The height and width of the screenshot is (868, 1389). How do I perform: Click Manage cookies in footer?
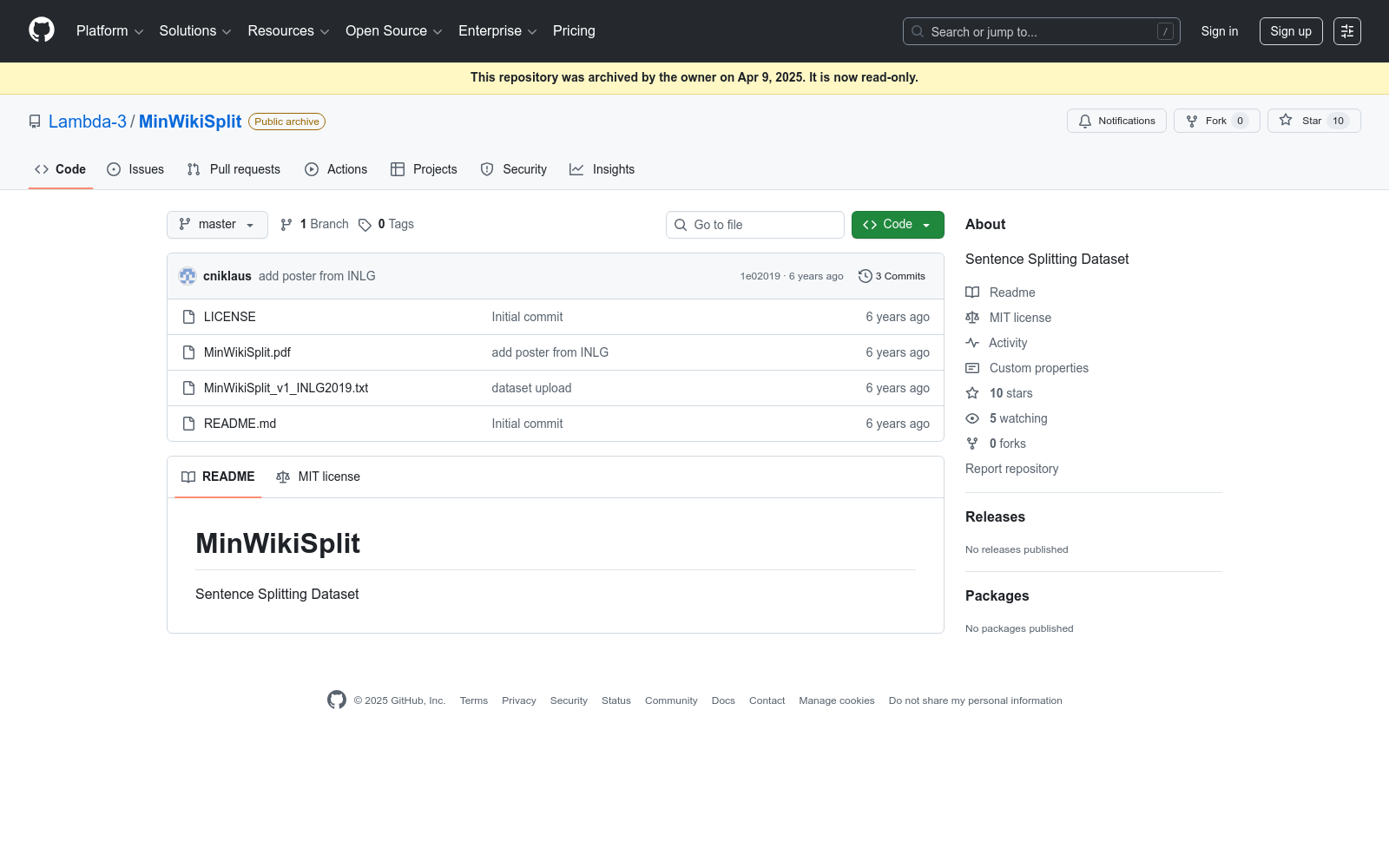coord(837,700)
